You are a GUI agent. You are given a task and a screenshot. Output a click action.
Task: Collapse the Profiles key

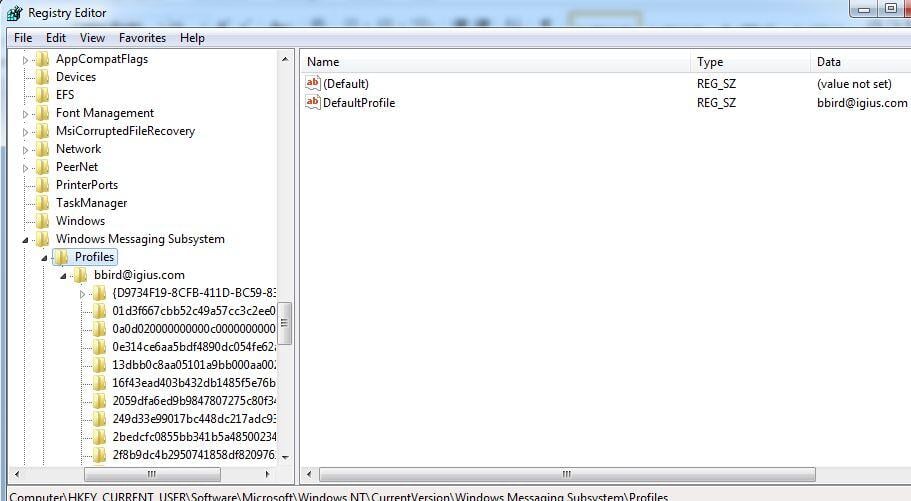click(44, 257)
